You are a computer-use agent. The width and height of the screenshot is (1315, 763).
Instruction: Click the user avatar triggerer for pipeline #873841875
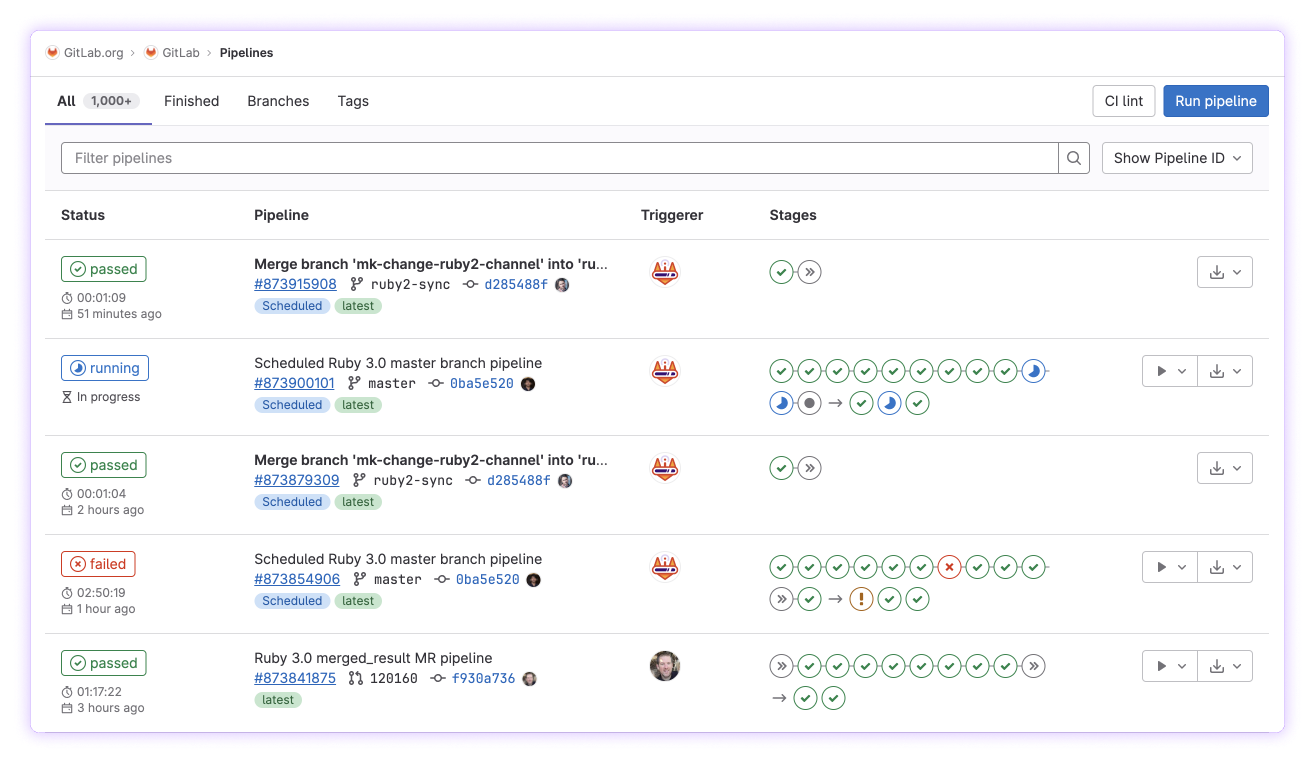666,665
